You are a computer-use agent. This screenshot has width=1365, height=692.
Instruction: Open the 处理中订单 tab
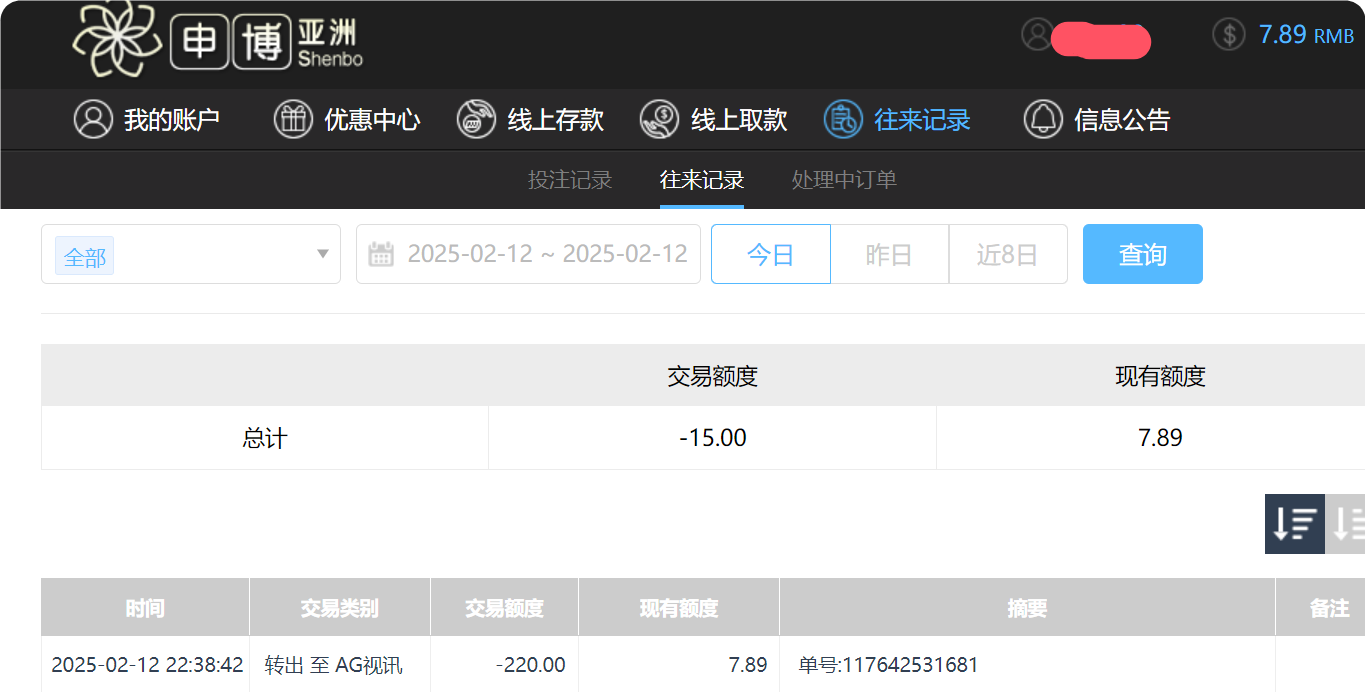point(844,180)
